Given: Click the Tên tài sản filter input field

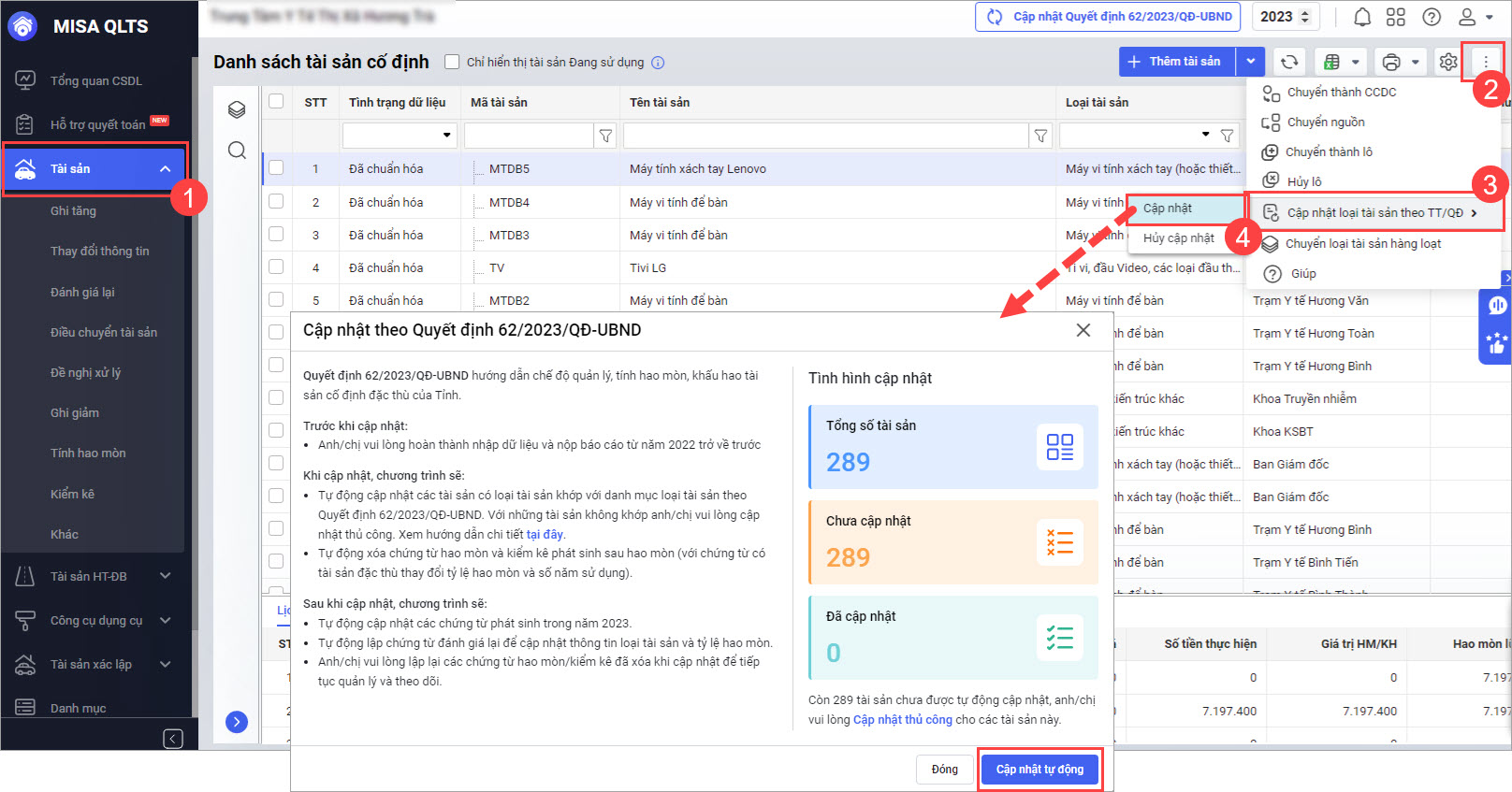Looking at the screenshot, I should 825,136.
